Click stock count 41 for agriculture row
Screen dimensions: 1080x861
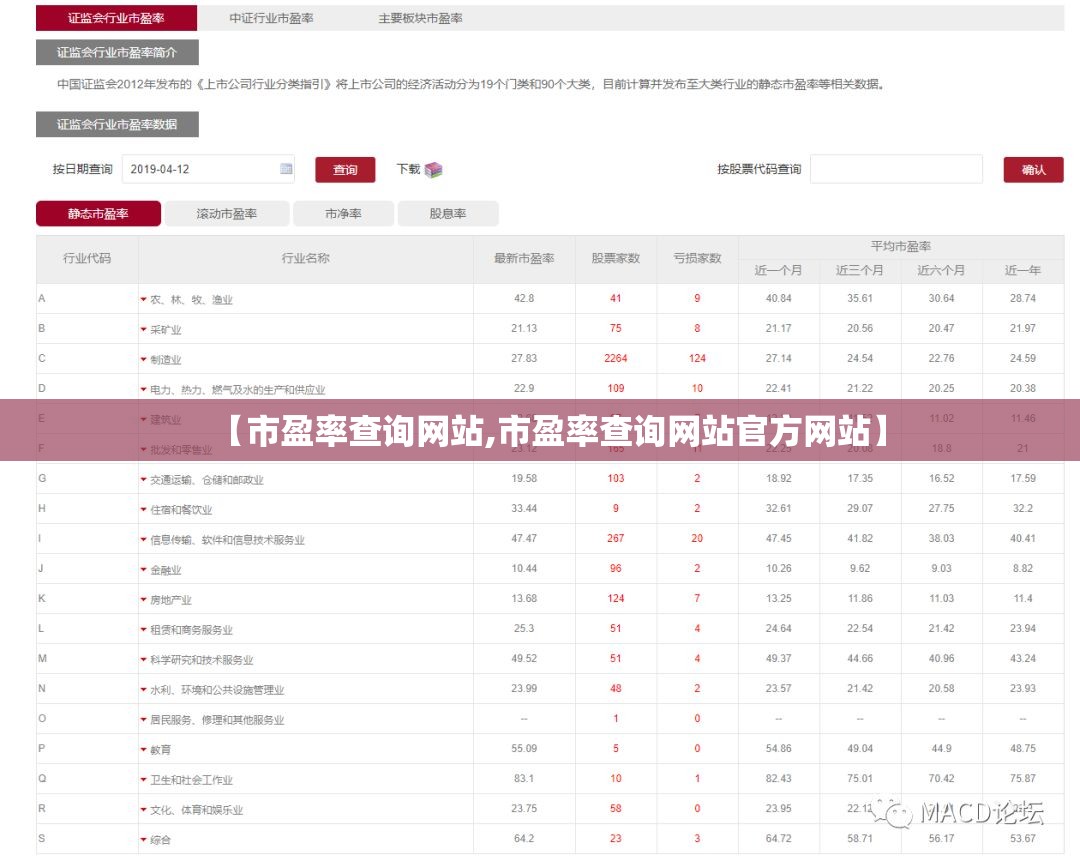616,298
